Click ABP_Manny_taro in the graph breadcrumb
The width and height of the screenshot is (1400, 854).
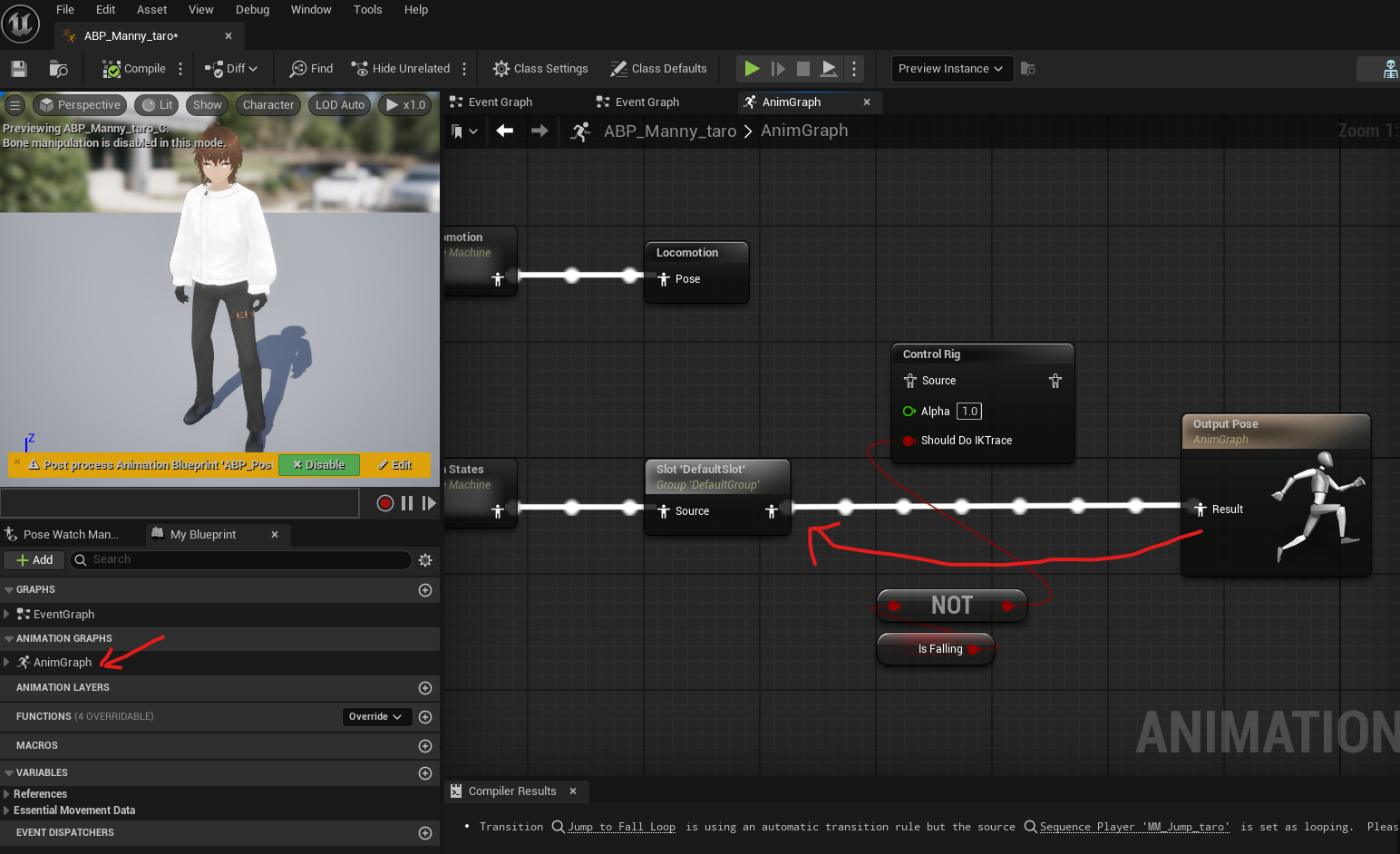pos(670,131)
